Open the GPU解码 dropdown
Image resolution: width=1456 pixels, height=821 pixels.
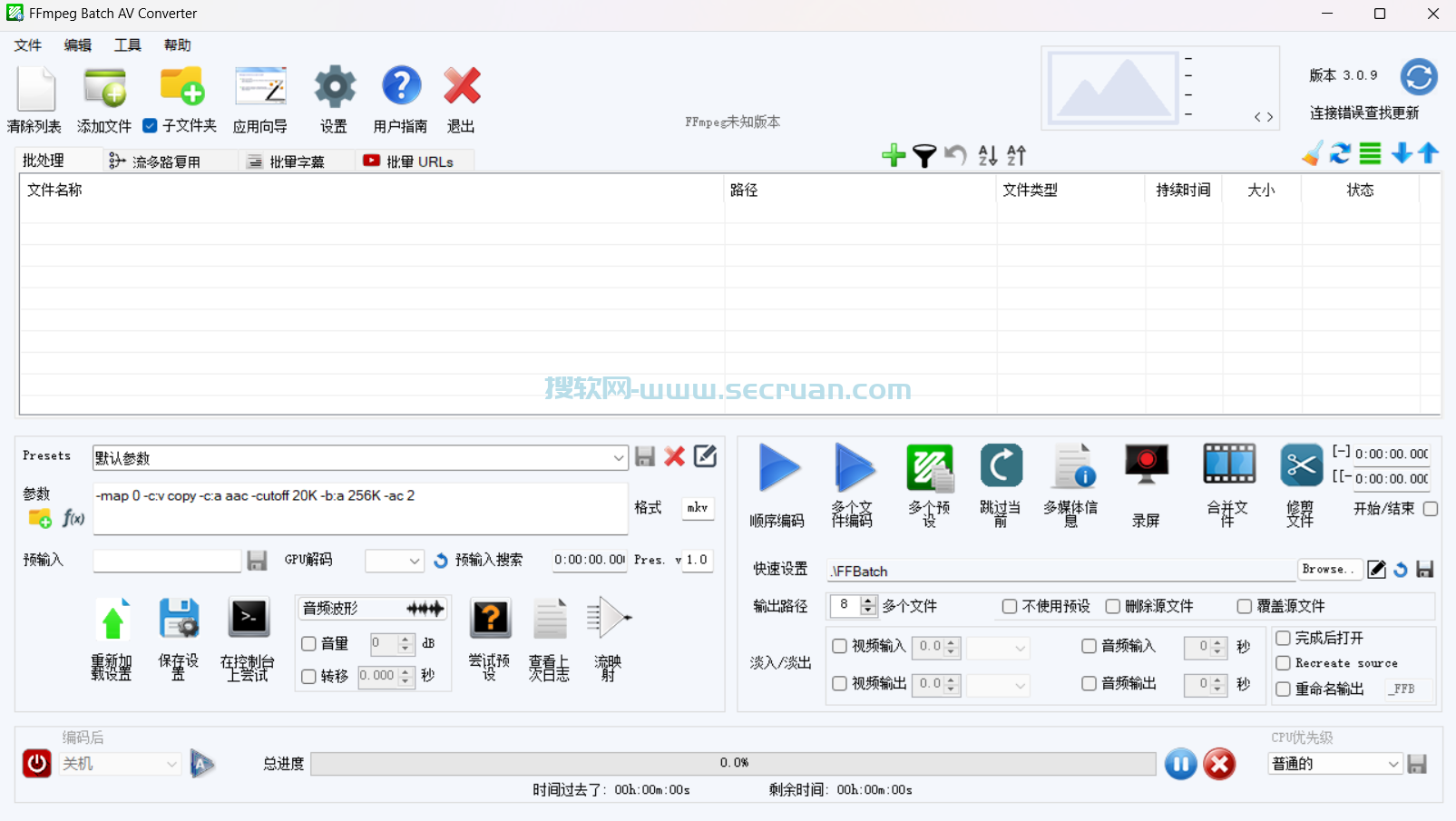click(394, 561)
